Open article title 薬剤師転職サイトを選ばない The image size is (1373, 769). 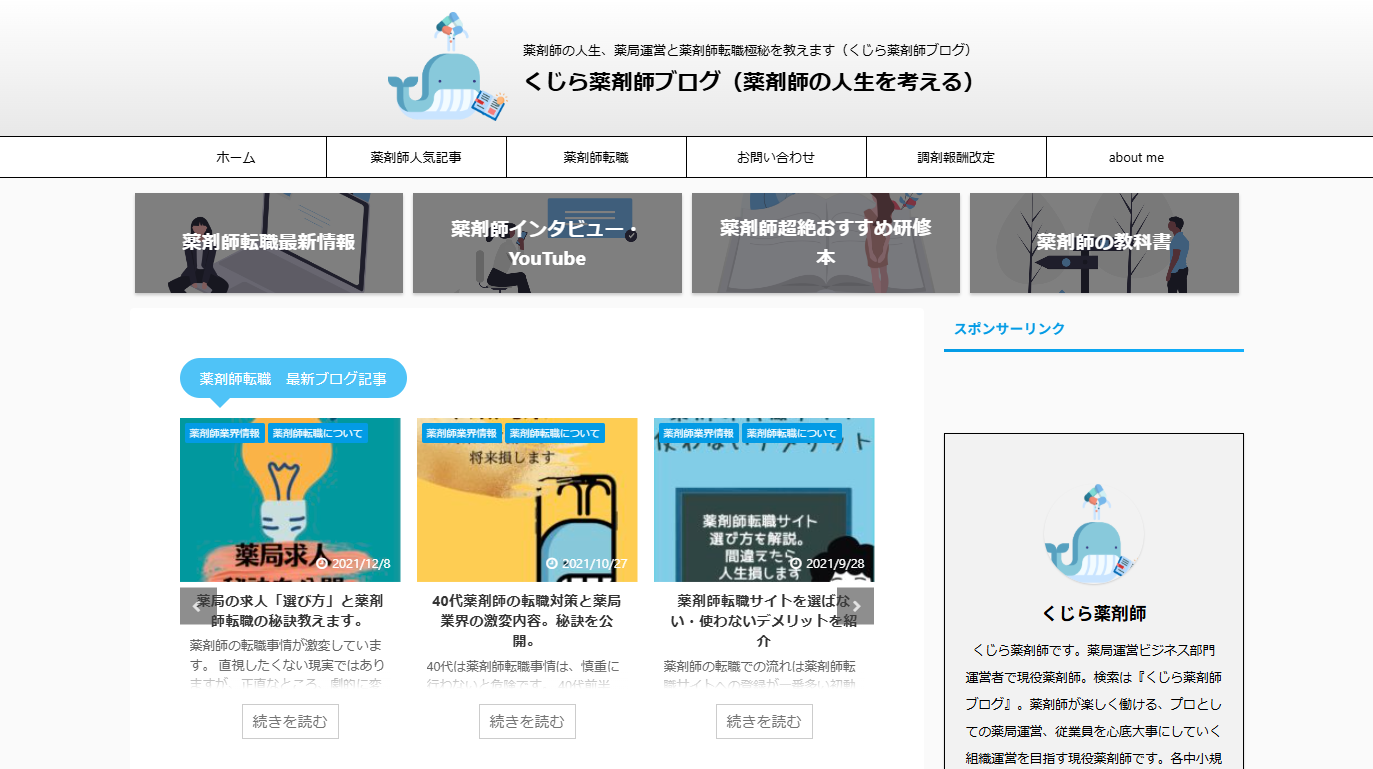coord(764,621)
